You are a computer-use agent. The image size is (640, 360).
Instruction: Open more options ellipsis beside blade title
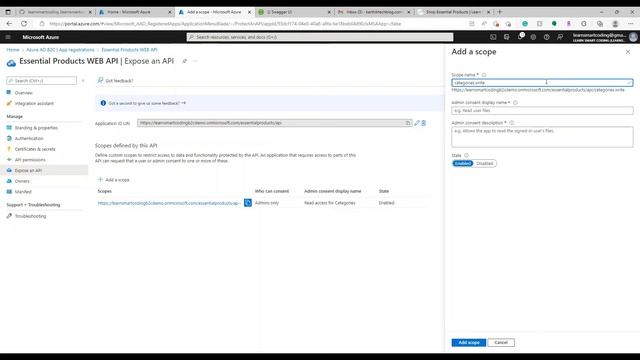pos(196,61)
